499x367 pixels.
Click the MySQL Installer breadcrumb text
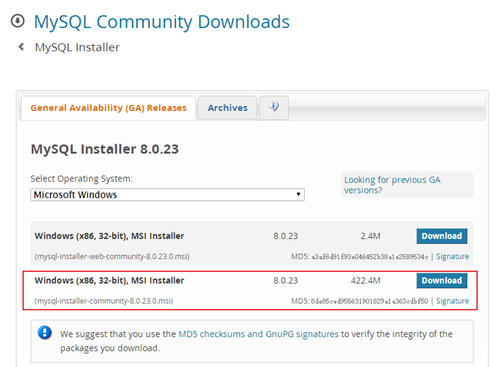pyautogui.click(x=77, y=47)
